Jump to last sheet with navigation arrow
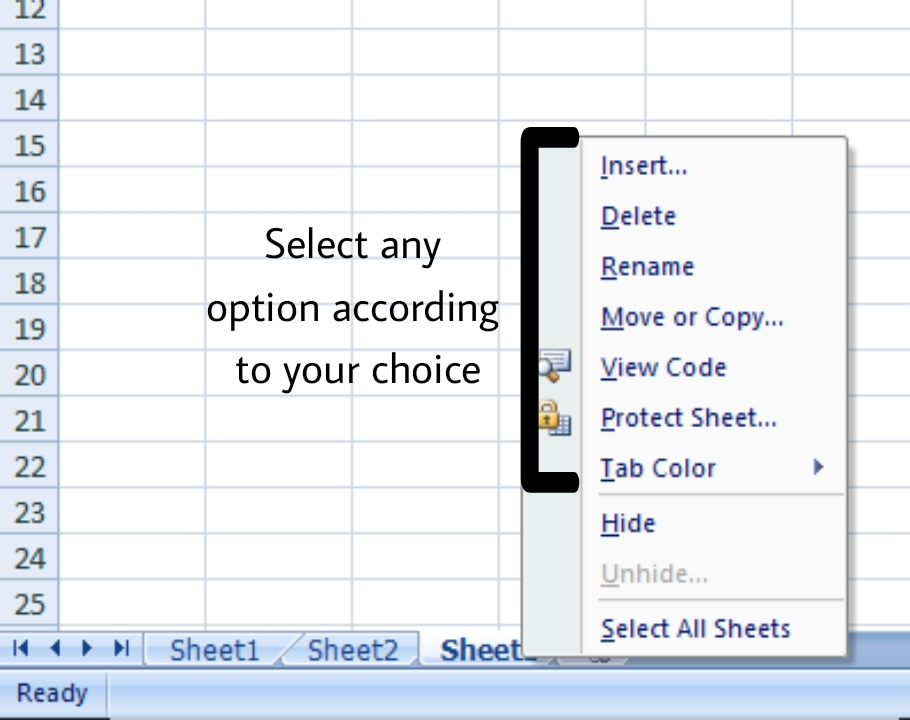This screenshot has width=910, height=720. click(122, 649)
